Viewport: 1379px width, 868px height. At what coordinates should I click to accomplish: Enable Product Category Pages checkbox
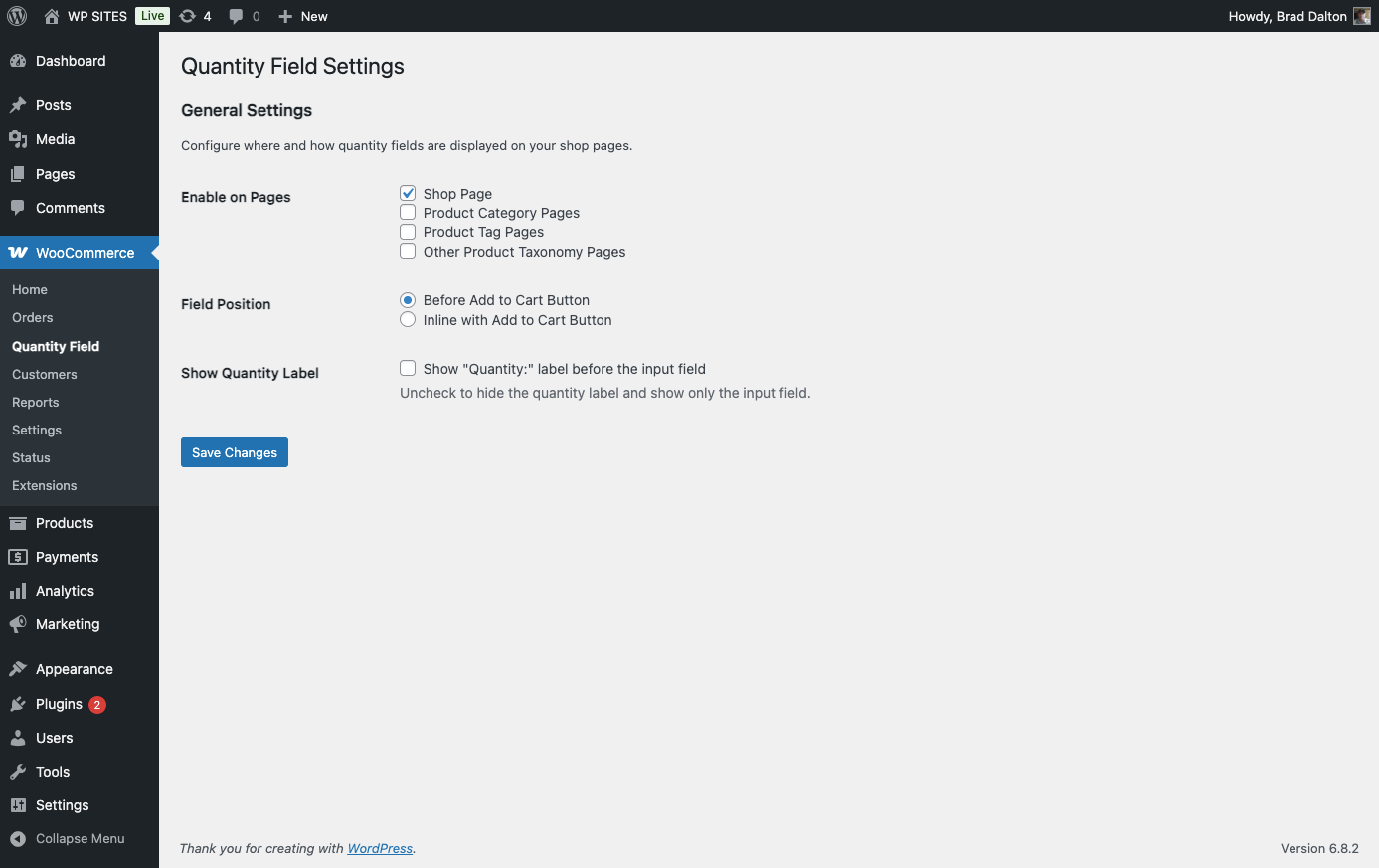(x=408, y=213)
